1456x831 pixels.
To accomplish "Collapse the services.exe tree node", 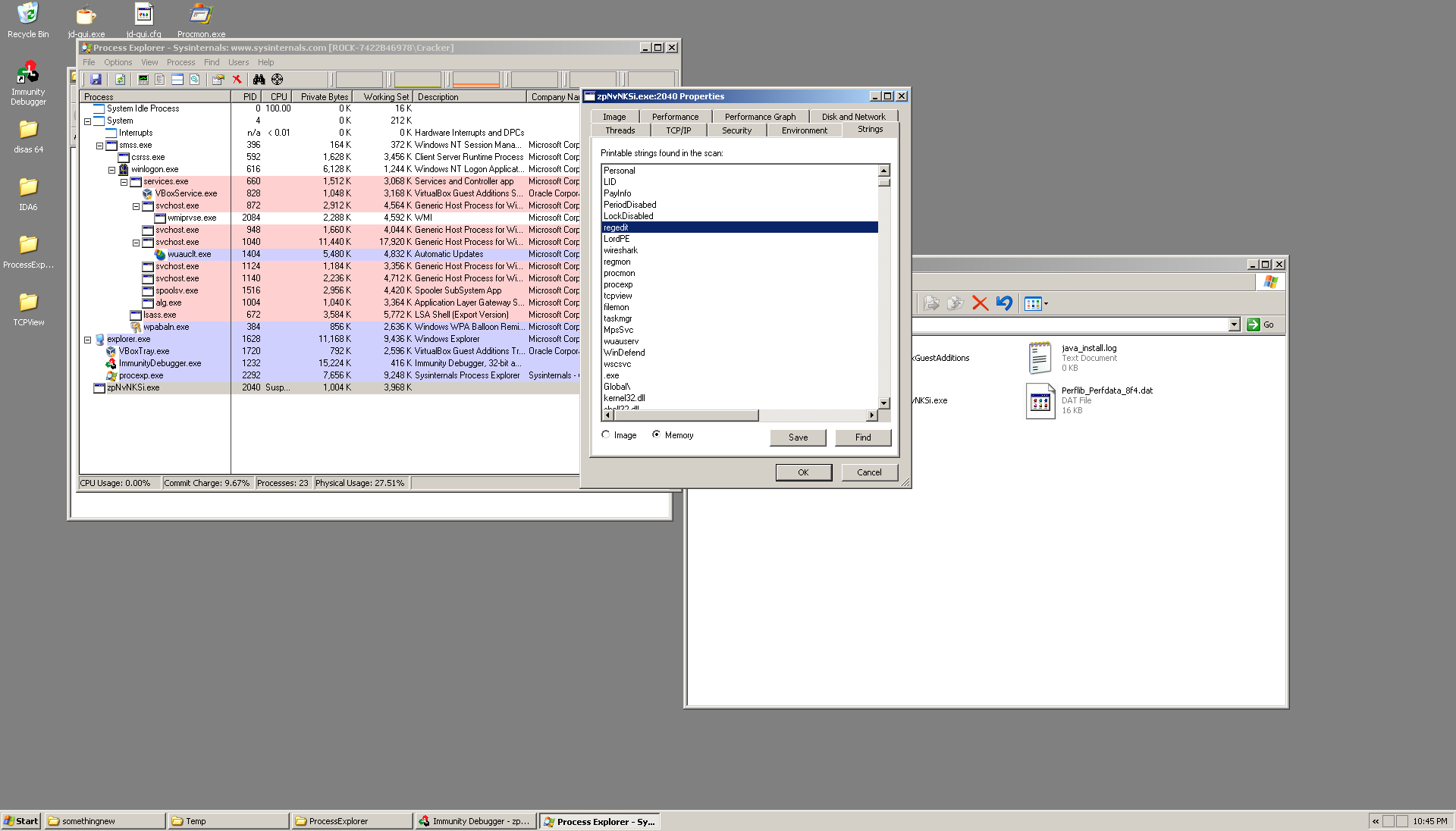I will coord(124,182).
